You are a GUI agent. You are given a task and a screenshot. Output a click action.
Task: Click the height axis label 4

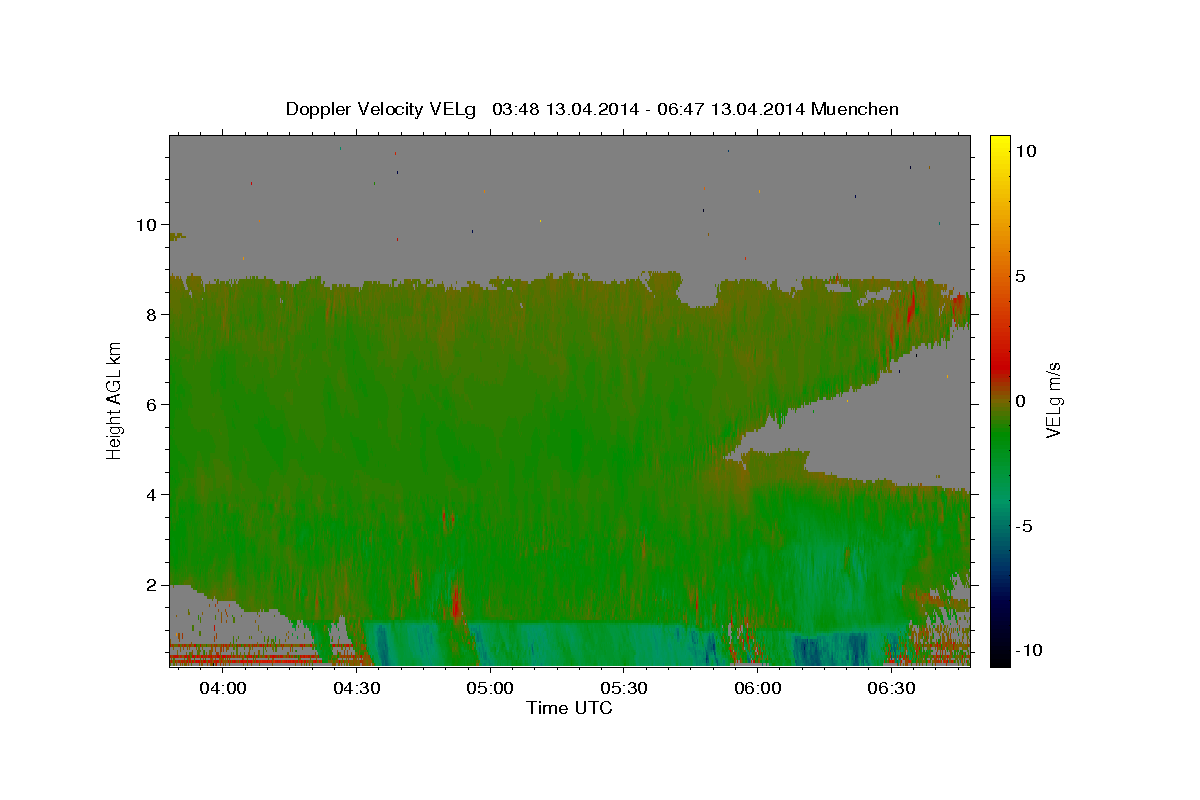(x=153, y=495)
